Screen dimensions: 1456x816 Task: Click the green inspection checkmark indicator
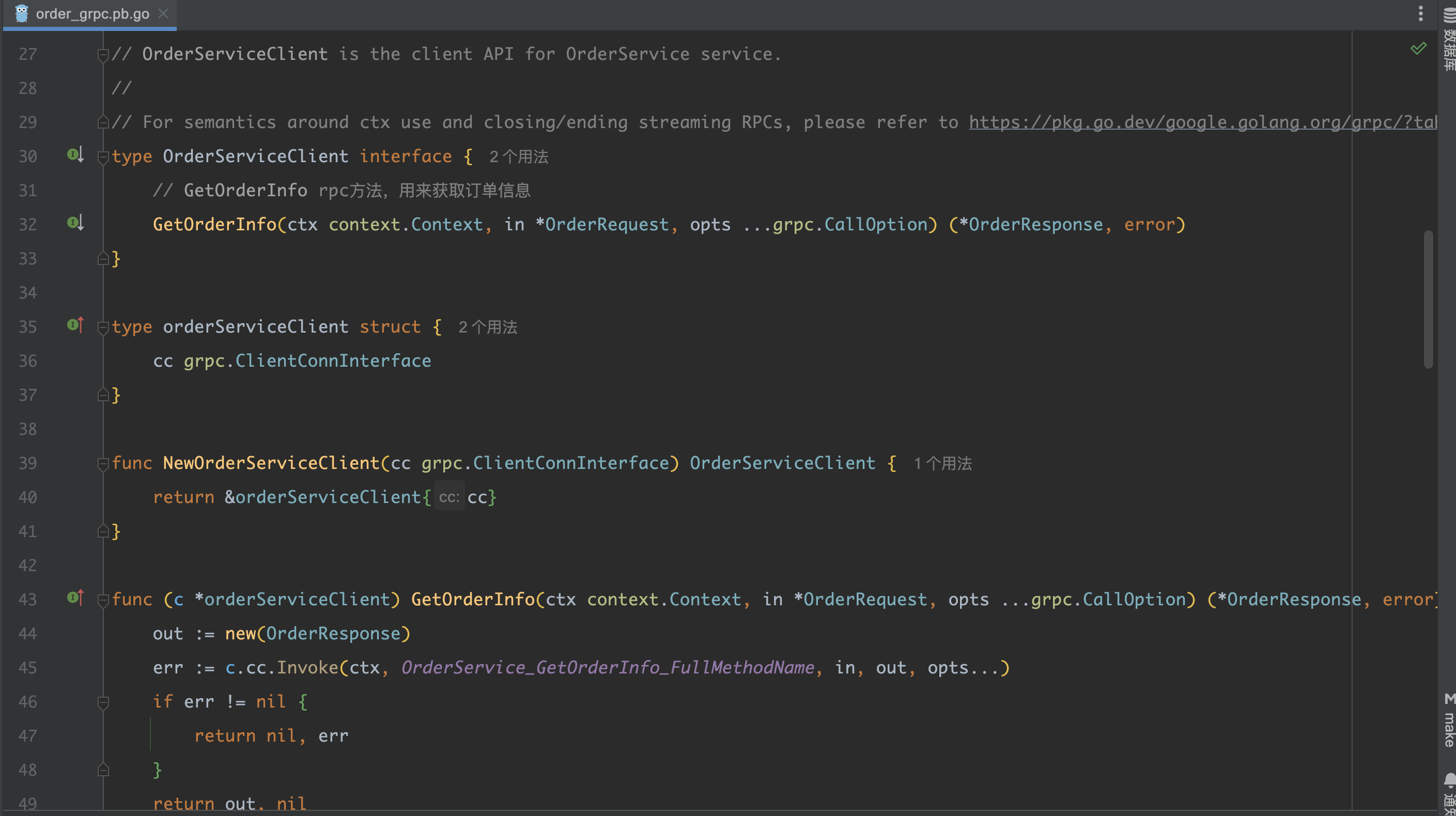(1418, 49)
